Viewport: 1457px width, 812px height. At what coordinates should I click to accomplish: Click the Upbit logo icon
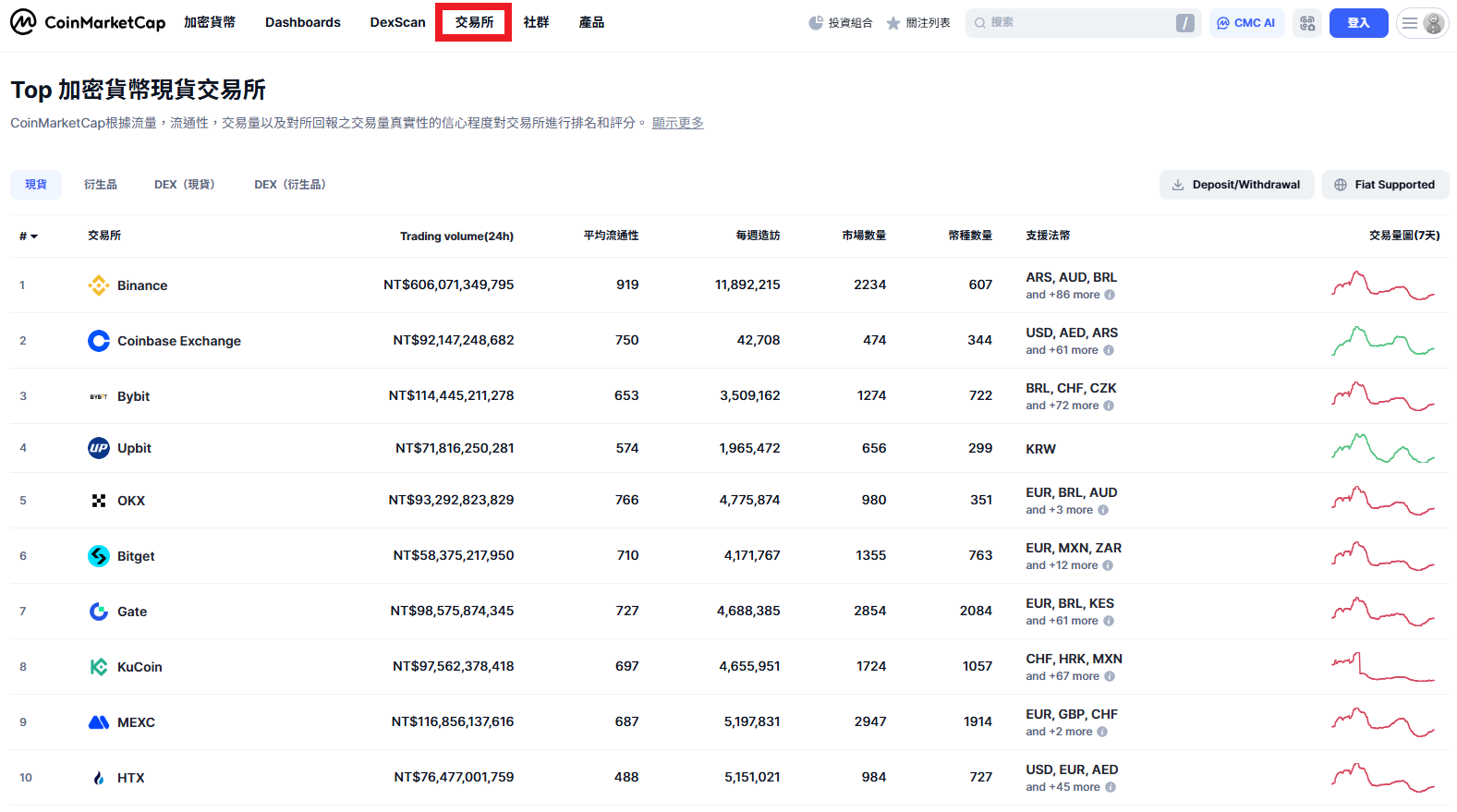point(98,448)
